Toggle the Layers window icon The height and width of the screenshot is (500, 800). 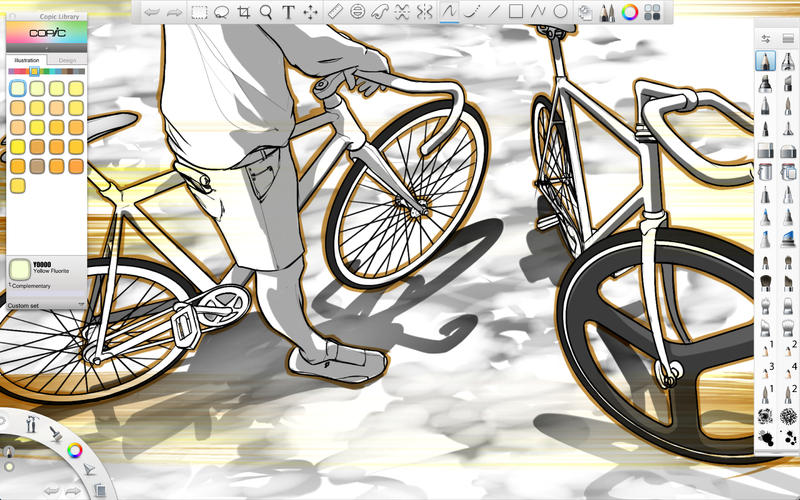652,12
